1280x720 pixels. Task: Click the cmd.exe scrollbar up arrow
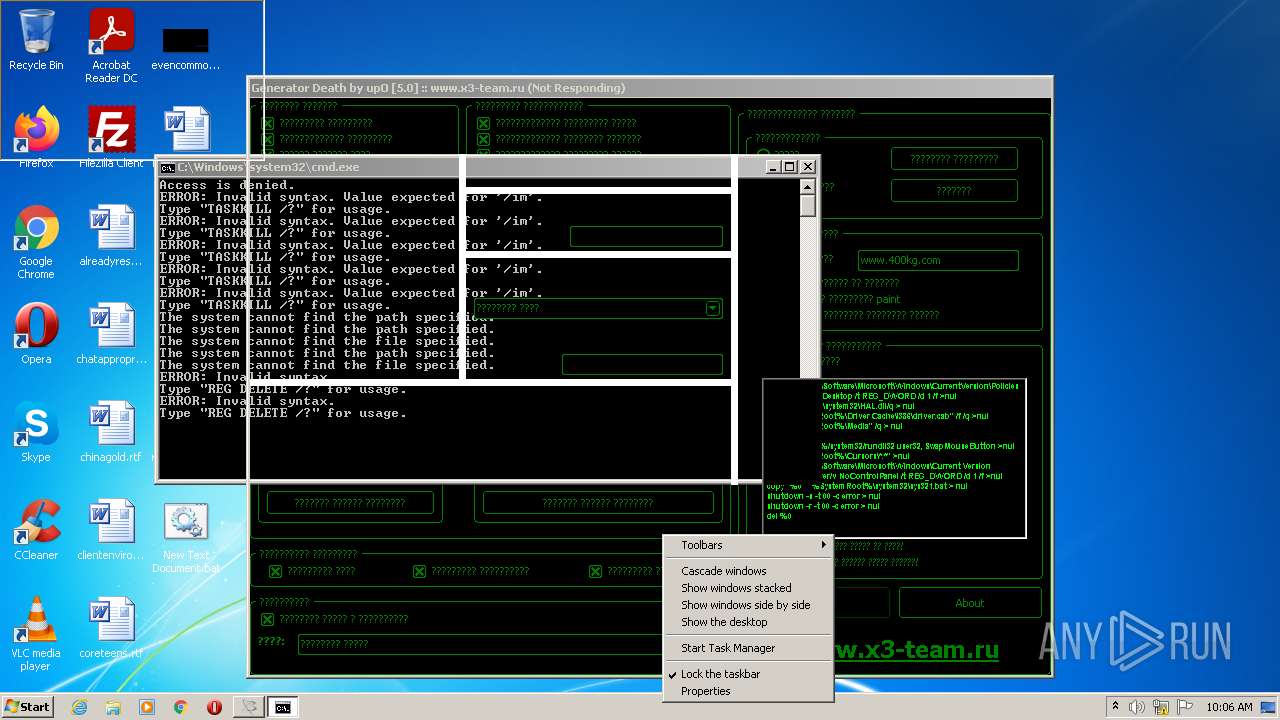808,187
